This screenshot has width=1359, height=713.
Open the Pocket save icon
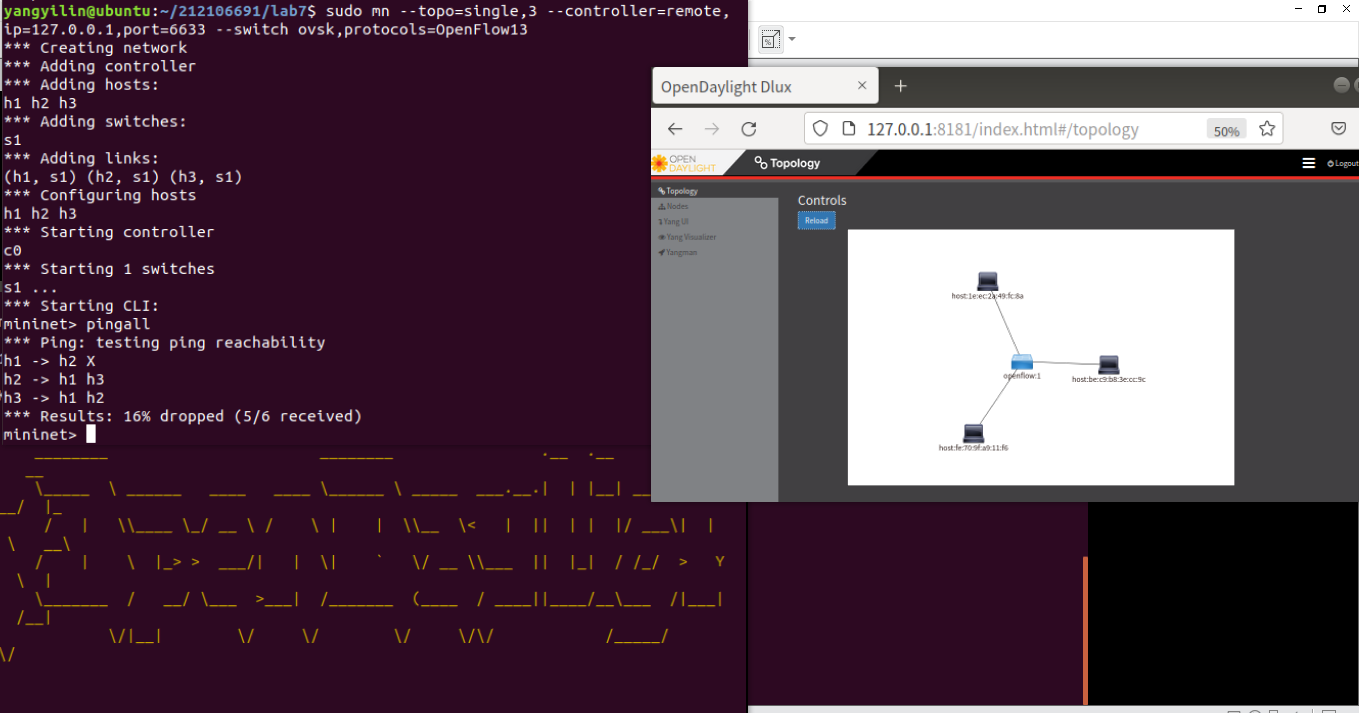click(1338, 129)
